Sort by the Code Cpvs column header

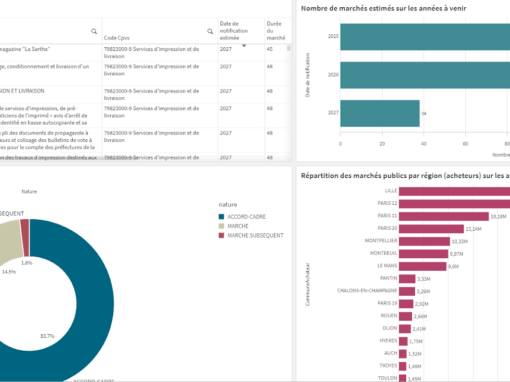(x=117, y=38)
